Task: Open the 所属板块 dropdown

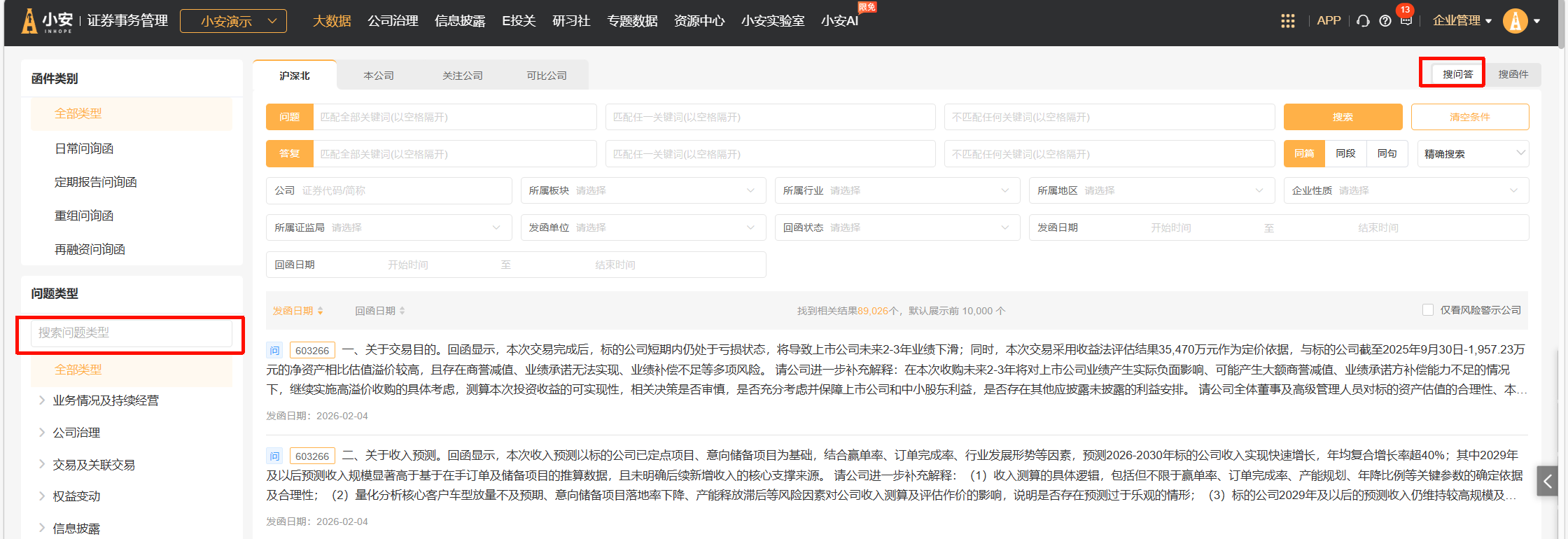Action: tap(640, 190)
